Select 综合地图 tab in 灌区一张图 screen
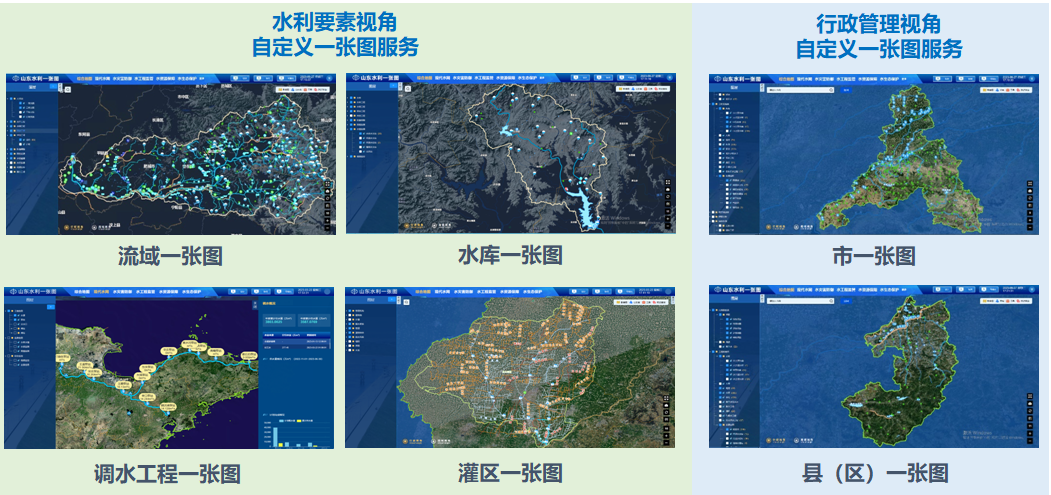Viewport: 1051px width, 495px height. (423, 292)
